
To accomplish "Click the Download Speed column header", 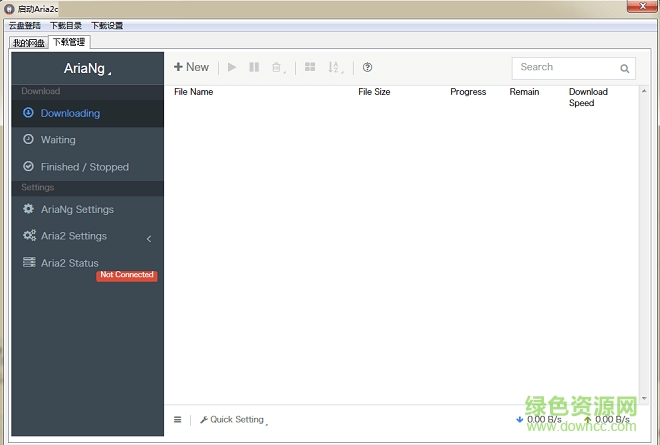I will 588,97.
